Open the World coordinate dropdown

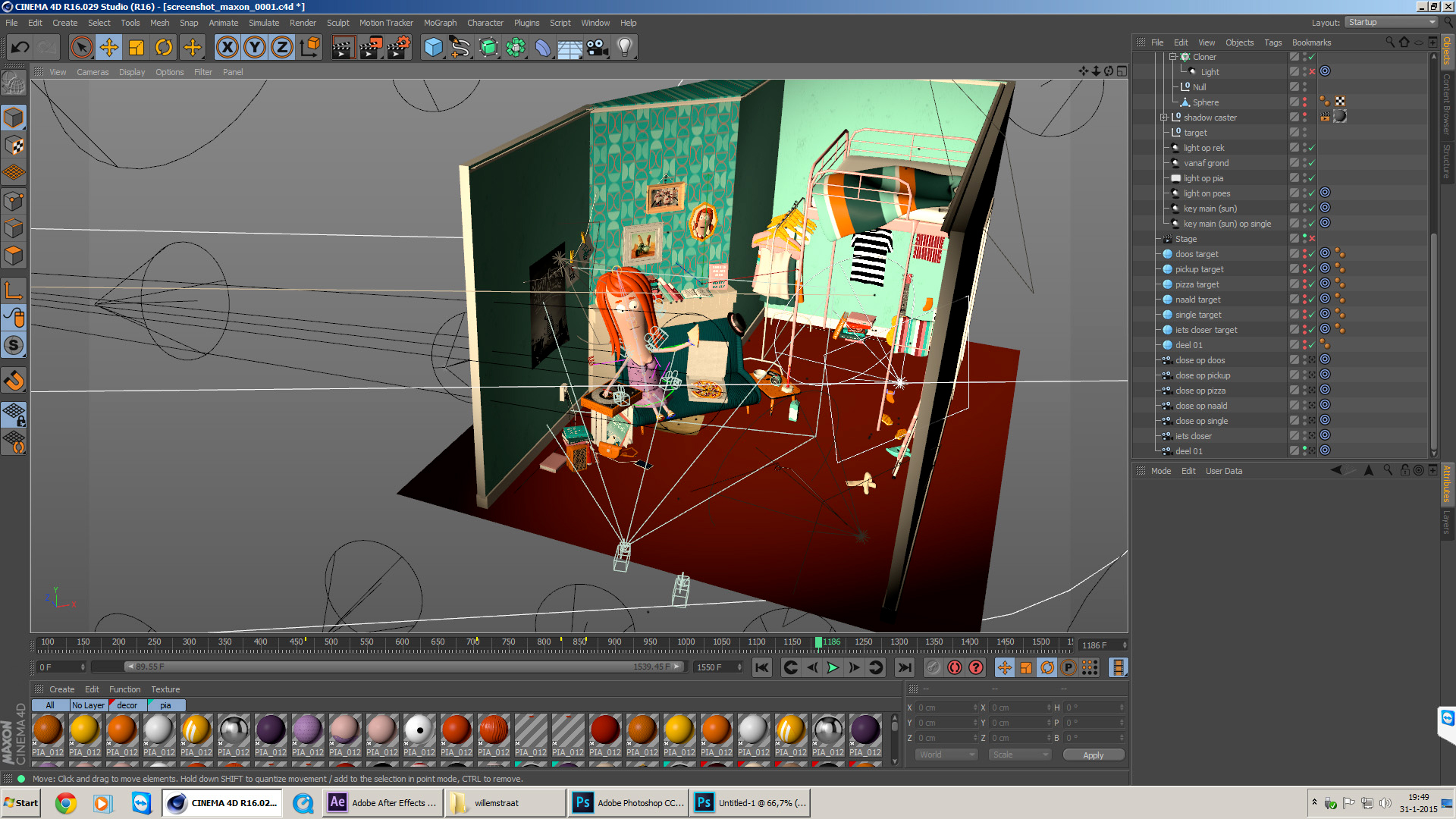pyautogui.click(x=946, y=755)
